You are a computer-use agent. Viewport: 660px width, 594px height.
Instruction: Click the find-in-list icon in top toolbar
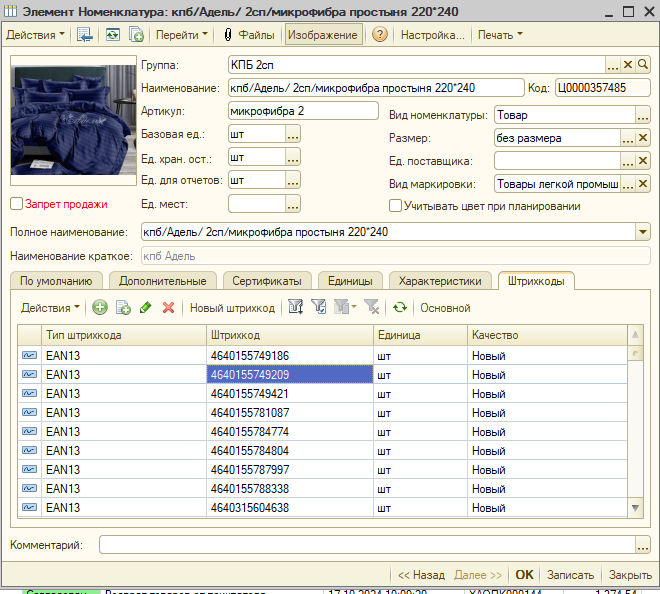(x=85, y=35)
